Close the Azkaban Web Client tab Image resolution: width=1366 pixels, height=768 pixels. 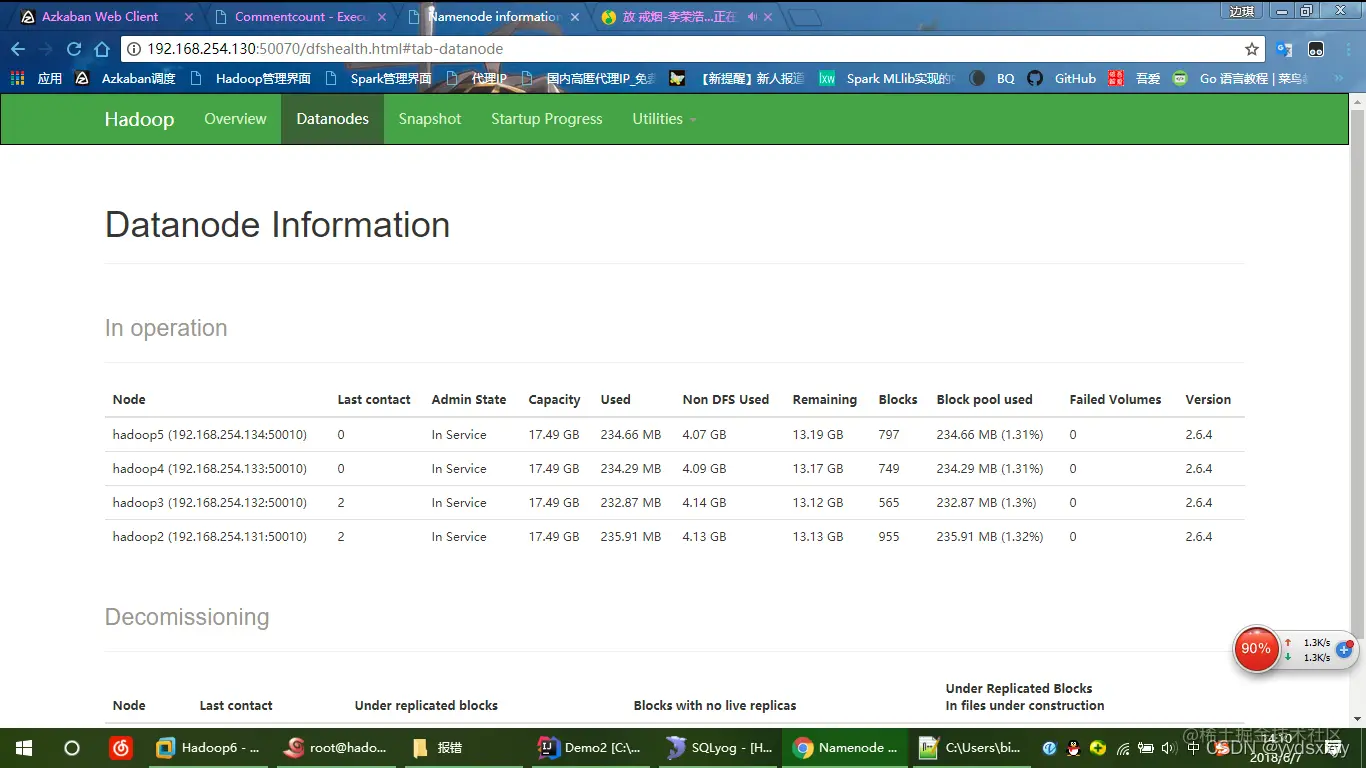(x=189, y=17)
